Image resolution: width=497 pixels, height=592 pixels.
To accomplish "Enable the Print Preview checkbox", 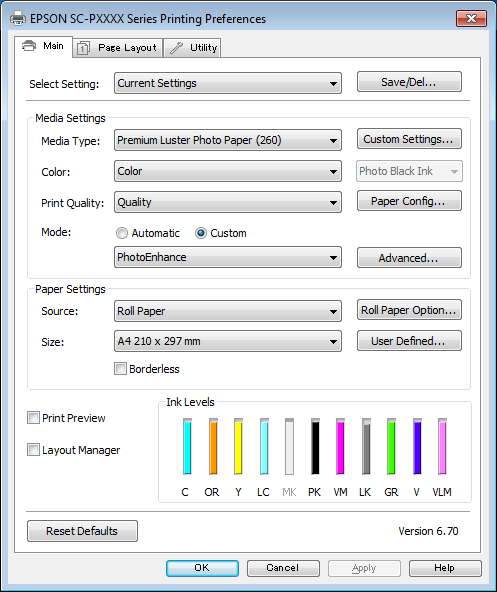I will (33, 418).
